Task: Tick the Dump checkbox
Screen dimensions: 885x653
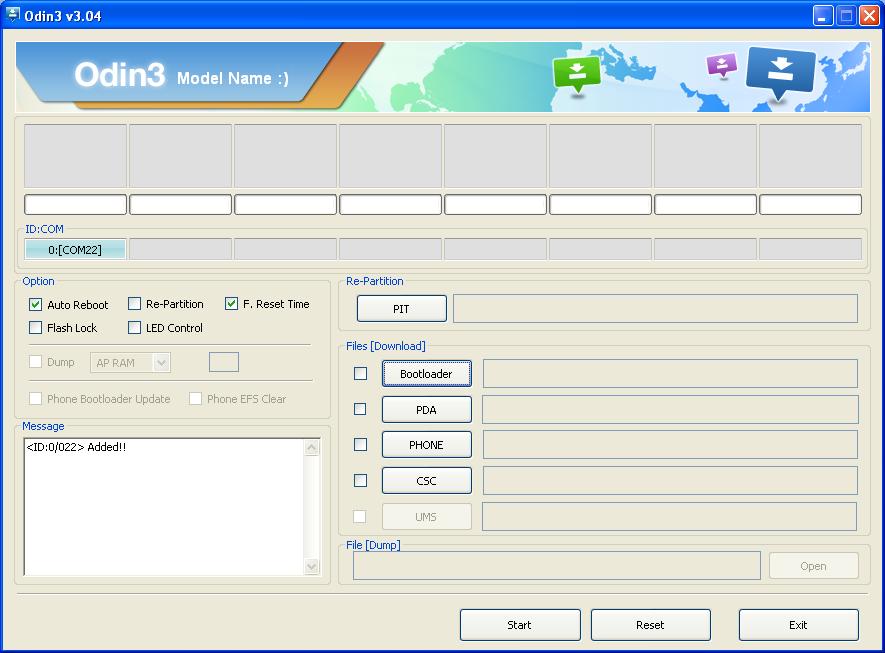Action: pyautogui.click(x=36, y=362)
